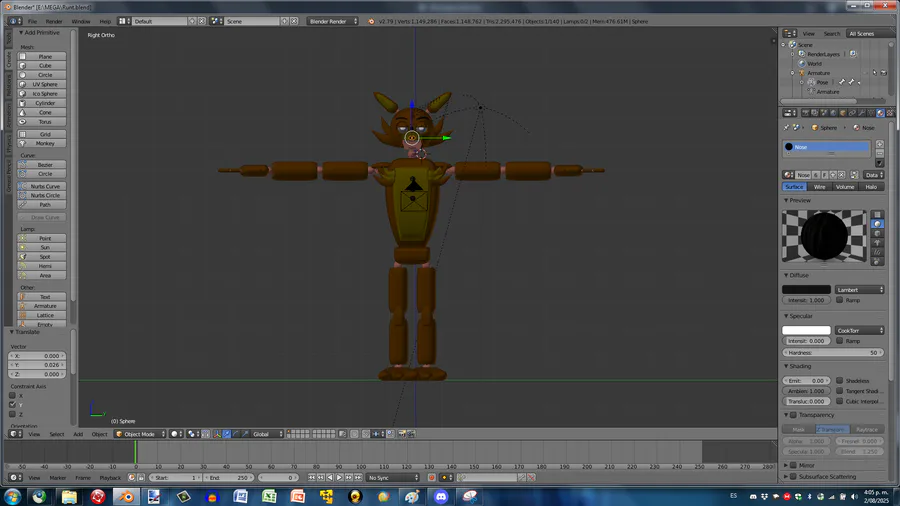
Task: Select the Render properties camera tab icon
Action: pyautogui.click(x=805, y=113)
